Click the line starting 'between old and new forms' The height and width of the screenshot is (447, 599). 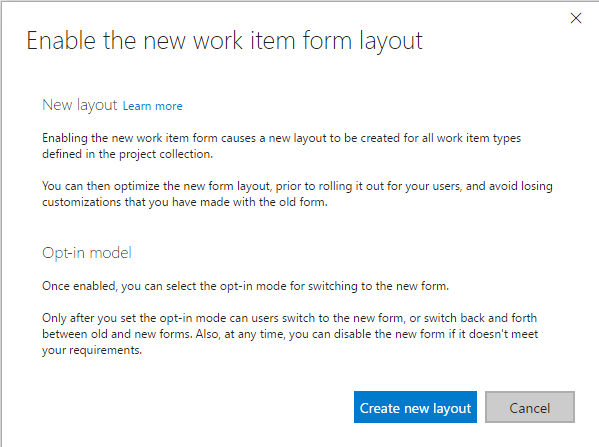(x=290, y=334)
